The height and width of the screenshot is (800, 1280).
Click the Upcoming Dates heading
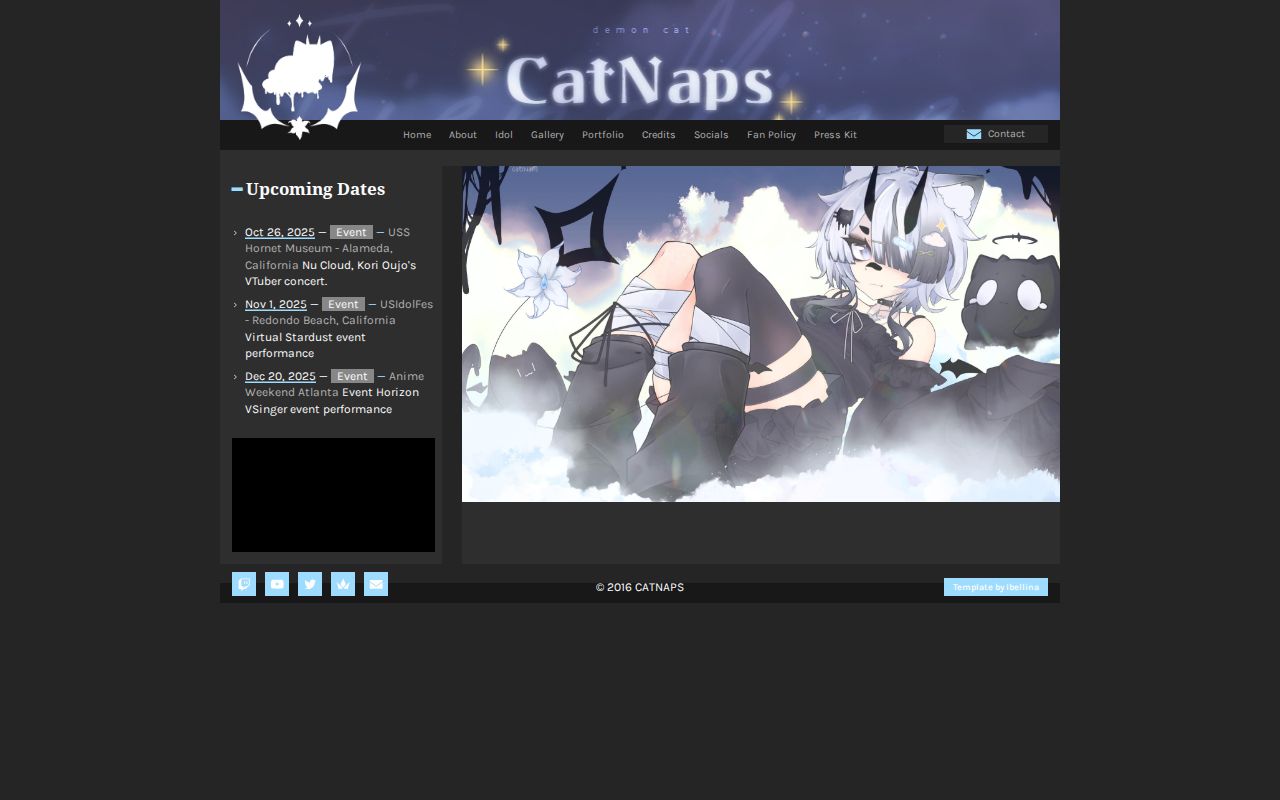coord(315,189)
